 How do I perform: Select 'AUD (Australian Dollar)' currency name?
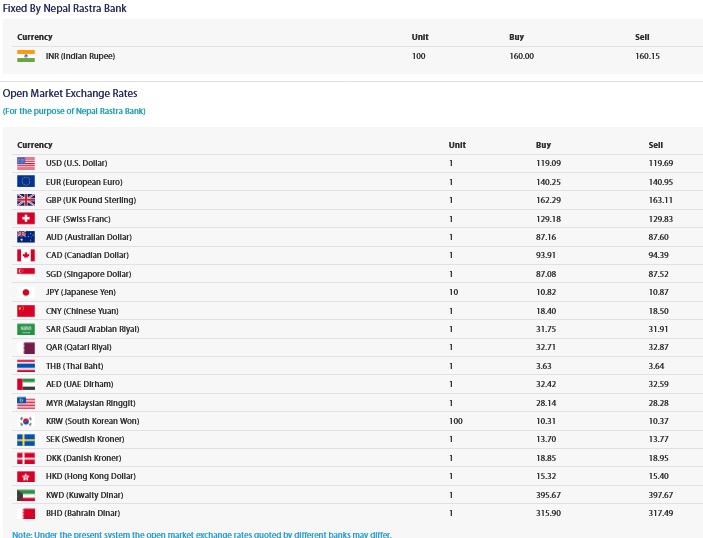point(89,237)
